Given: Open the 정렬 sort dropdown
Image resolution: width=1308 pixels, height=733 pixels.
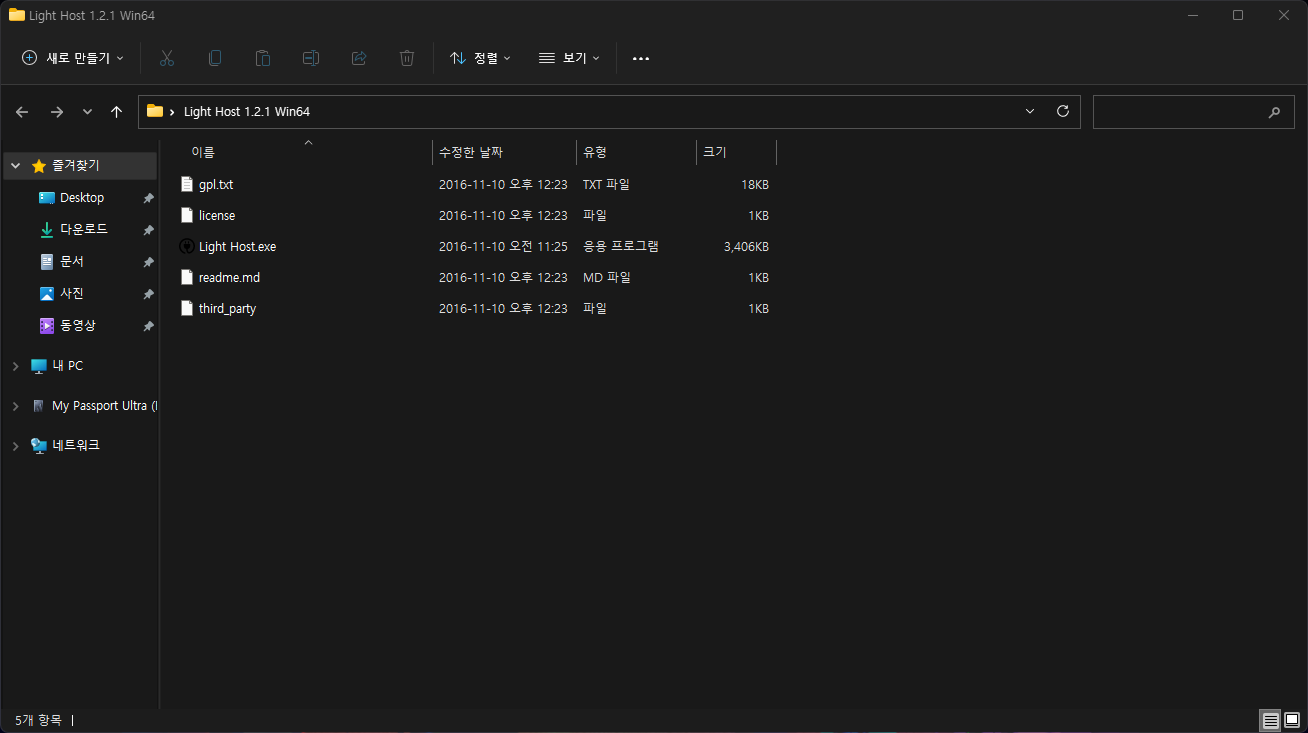Looking at the screenshot, I should click(480, 58).
